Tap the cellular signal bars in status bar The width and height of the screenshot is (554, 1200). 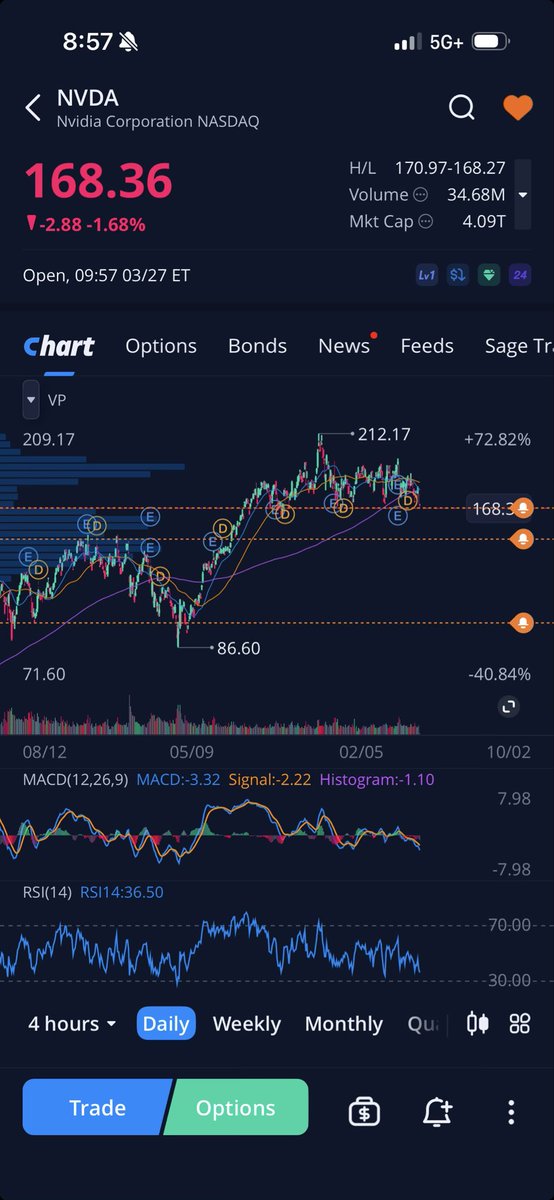coord(407,43)
